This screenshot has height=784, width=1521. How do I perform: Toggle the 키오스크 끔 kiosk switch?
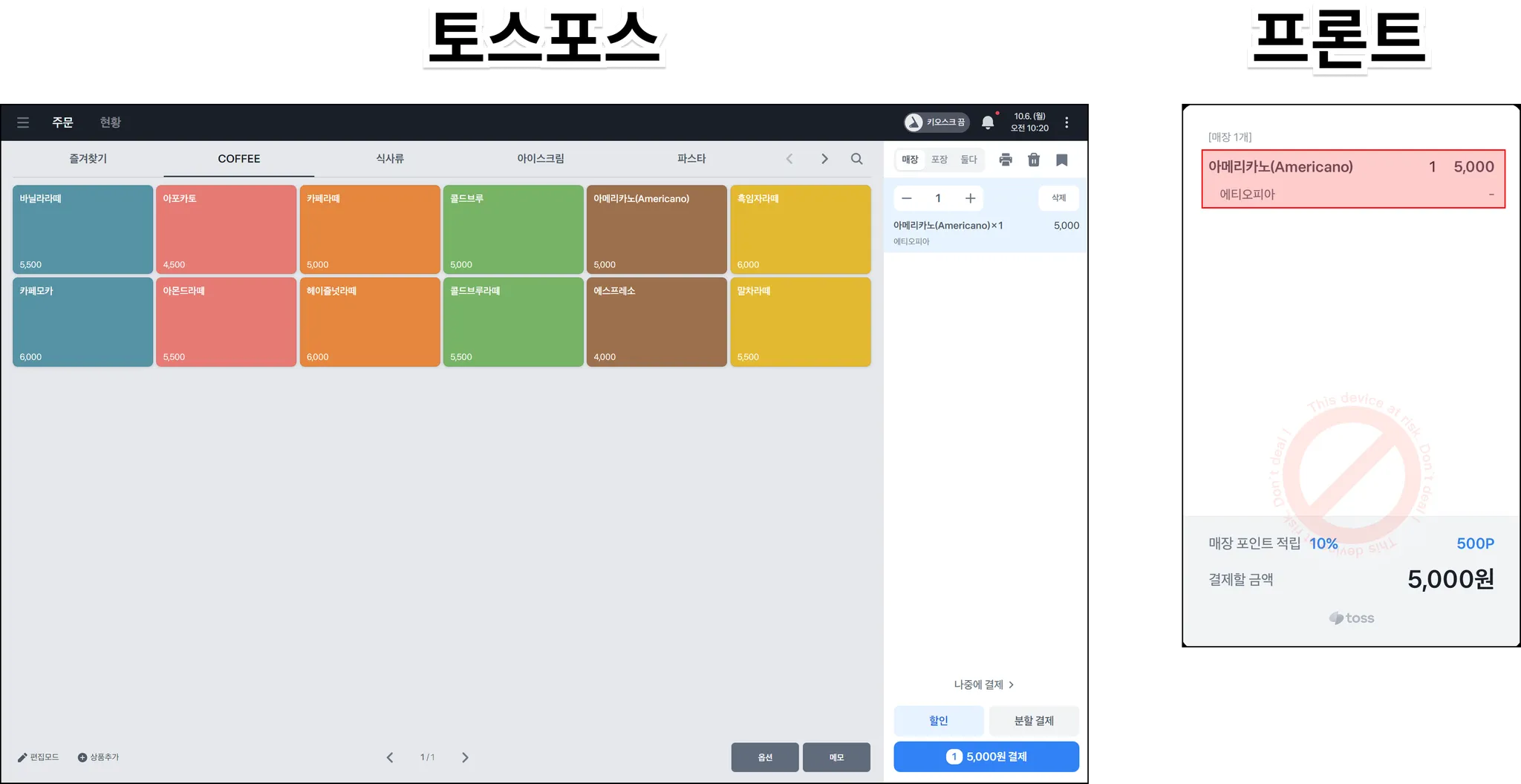[937, 122]
